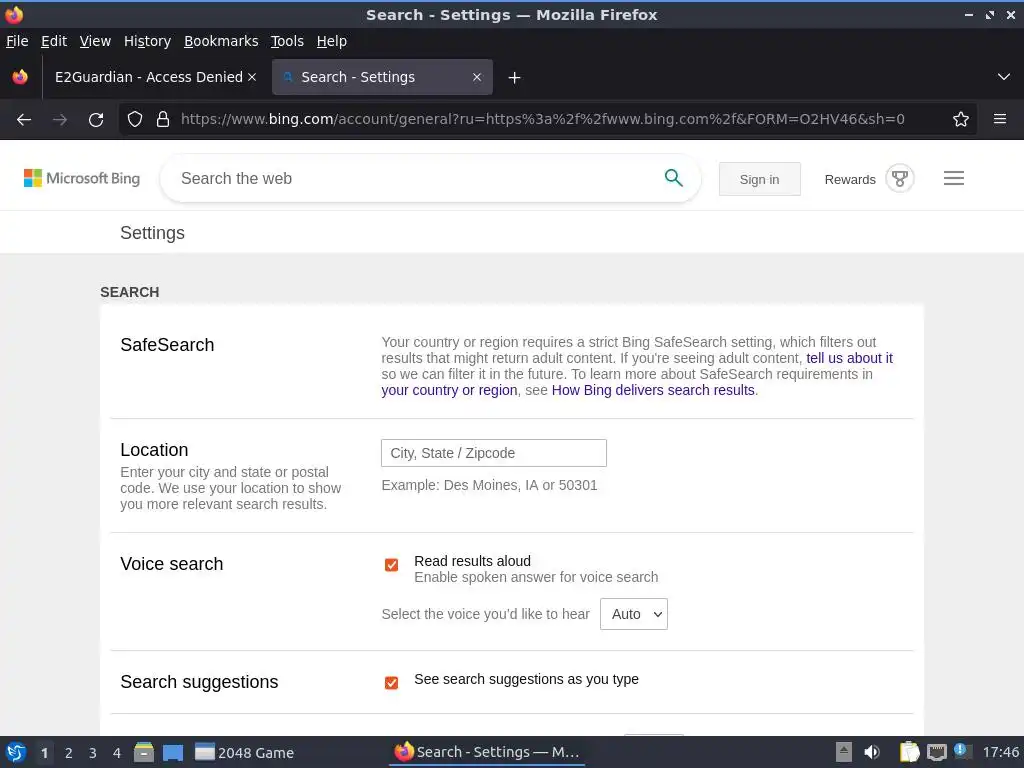Open the Tools menu
The height and width of the screenshot is (768, 1024).
pos(287,41)
